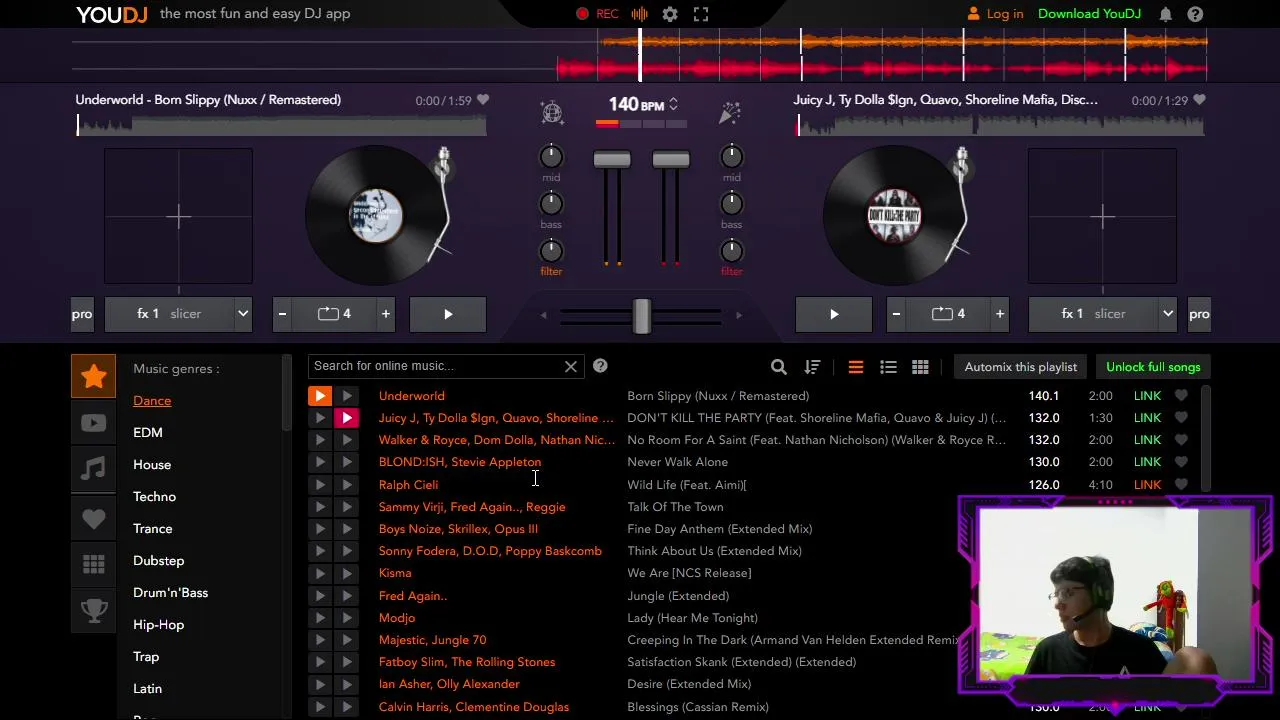
Task: Open the notifications bell
Action: tap(1165, 14)
